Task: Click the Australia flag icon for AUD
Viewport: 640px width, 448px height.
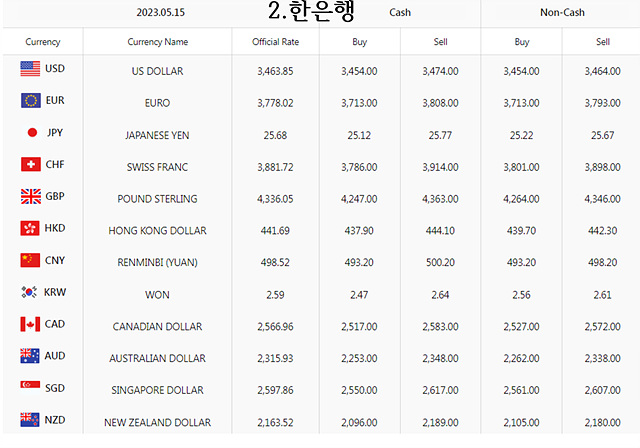Action: coord(30,356)
